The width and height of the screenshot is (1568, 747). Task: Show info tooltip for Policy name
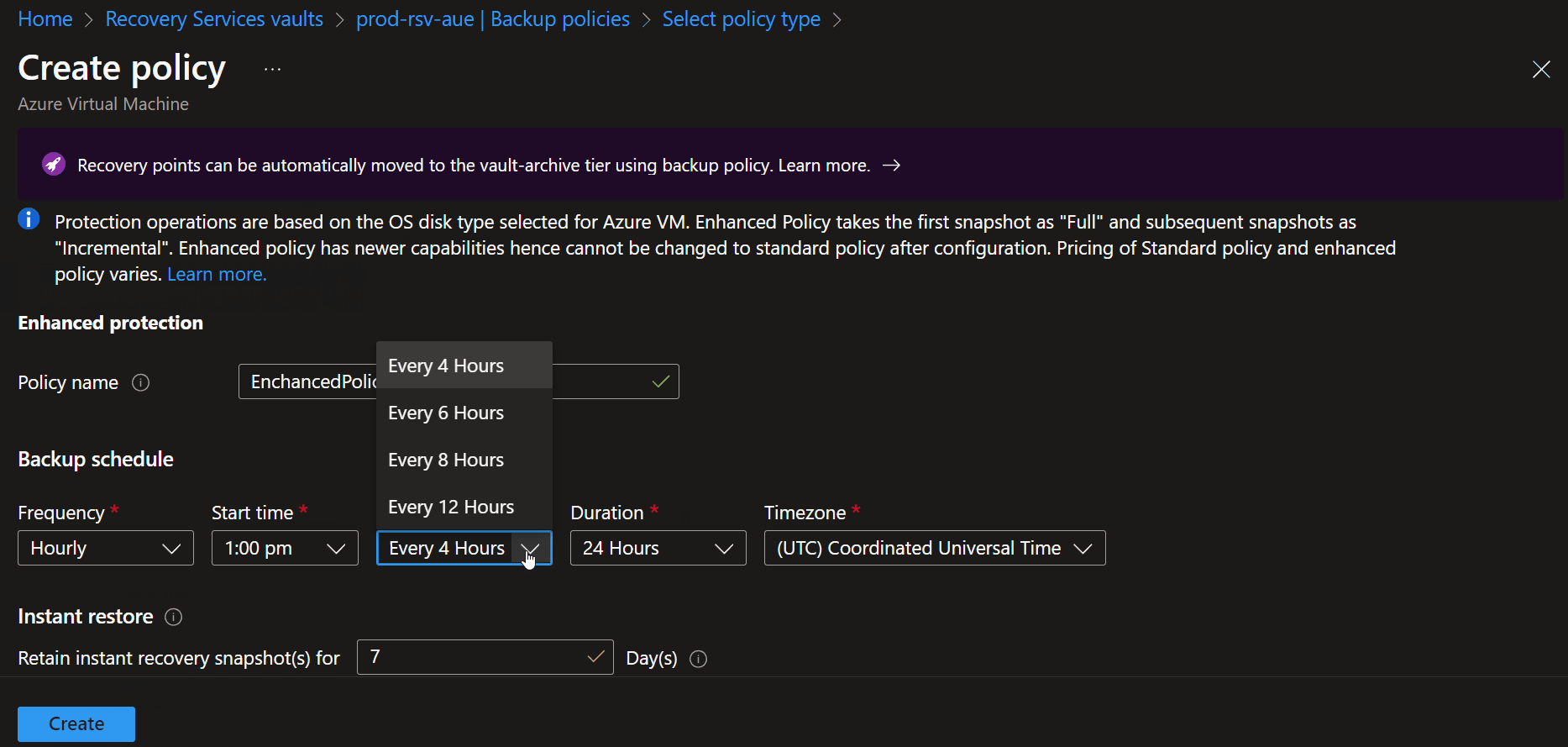[141, 382]
